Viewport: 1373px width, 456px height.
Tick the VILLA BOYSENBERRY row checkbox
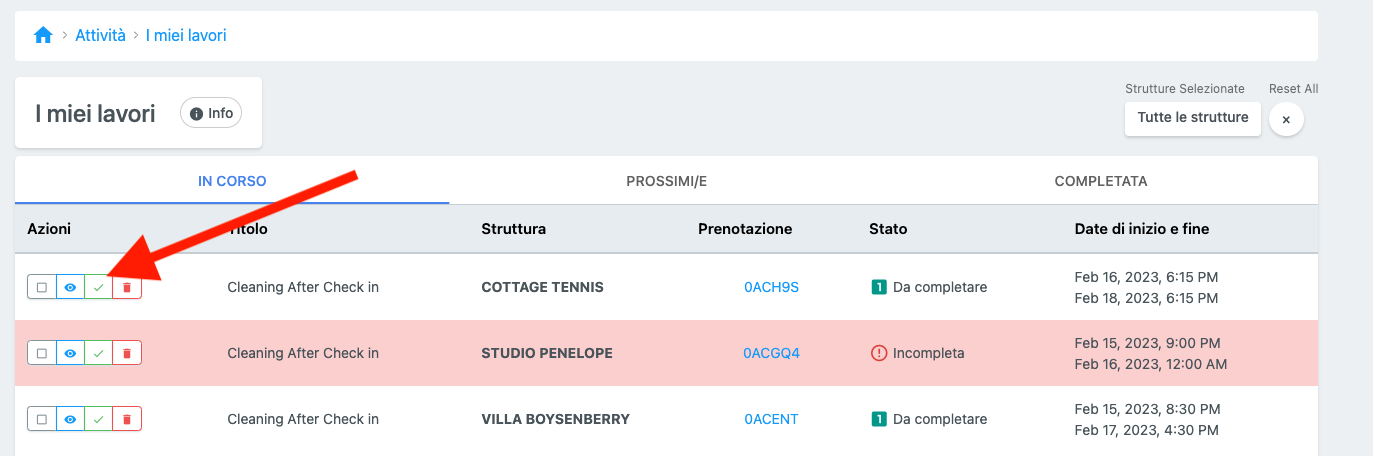click(x=42, y=419)
